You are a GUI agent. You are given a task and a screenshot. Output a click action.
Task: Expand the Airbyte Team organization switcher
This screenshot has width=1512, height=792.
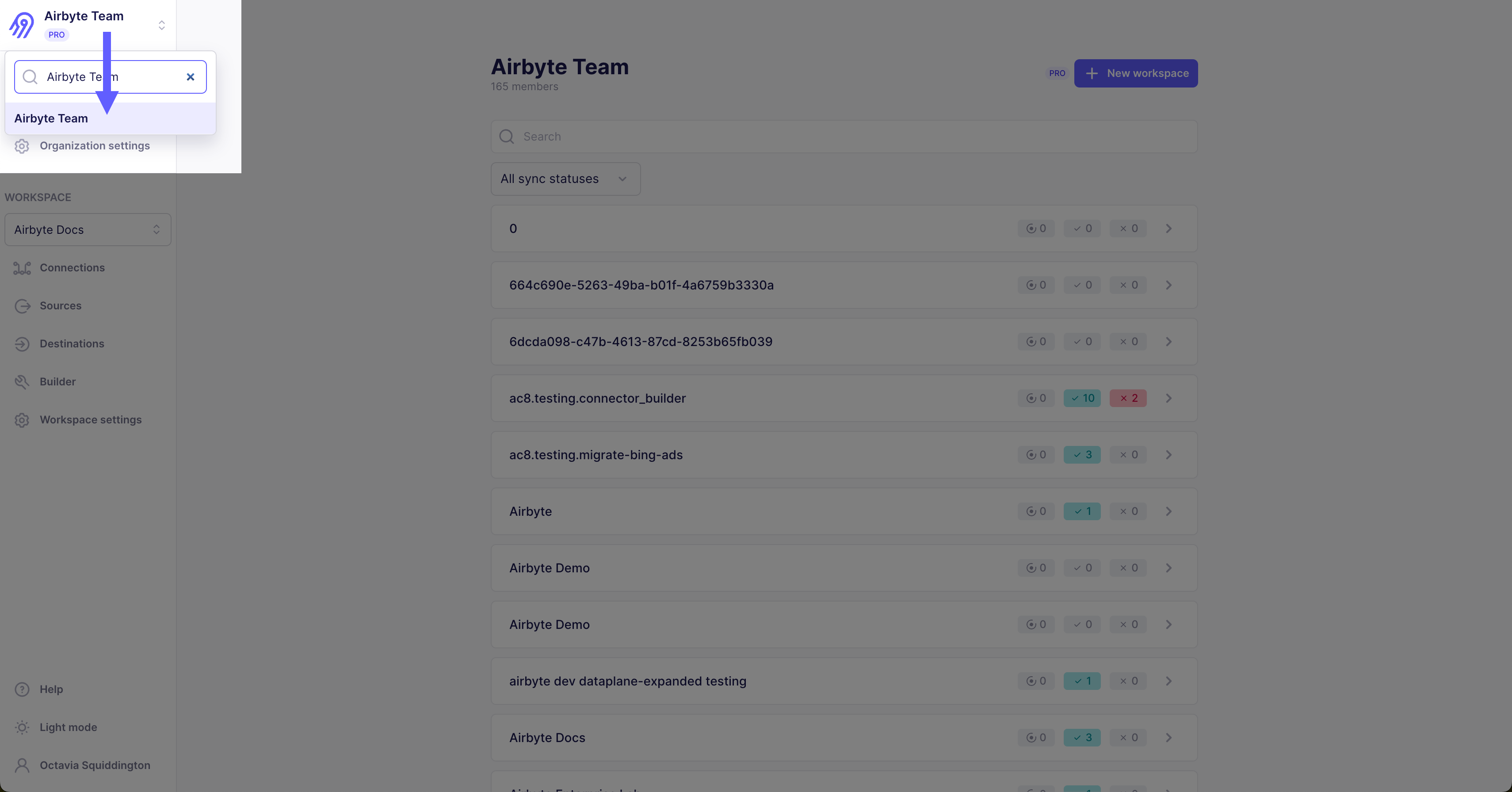coord(161,25)
